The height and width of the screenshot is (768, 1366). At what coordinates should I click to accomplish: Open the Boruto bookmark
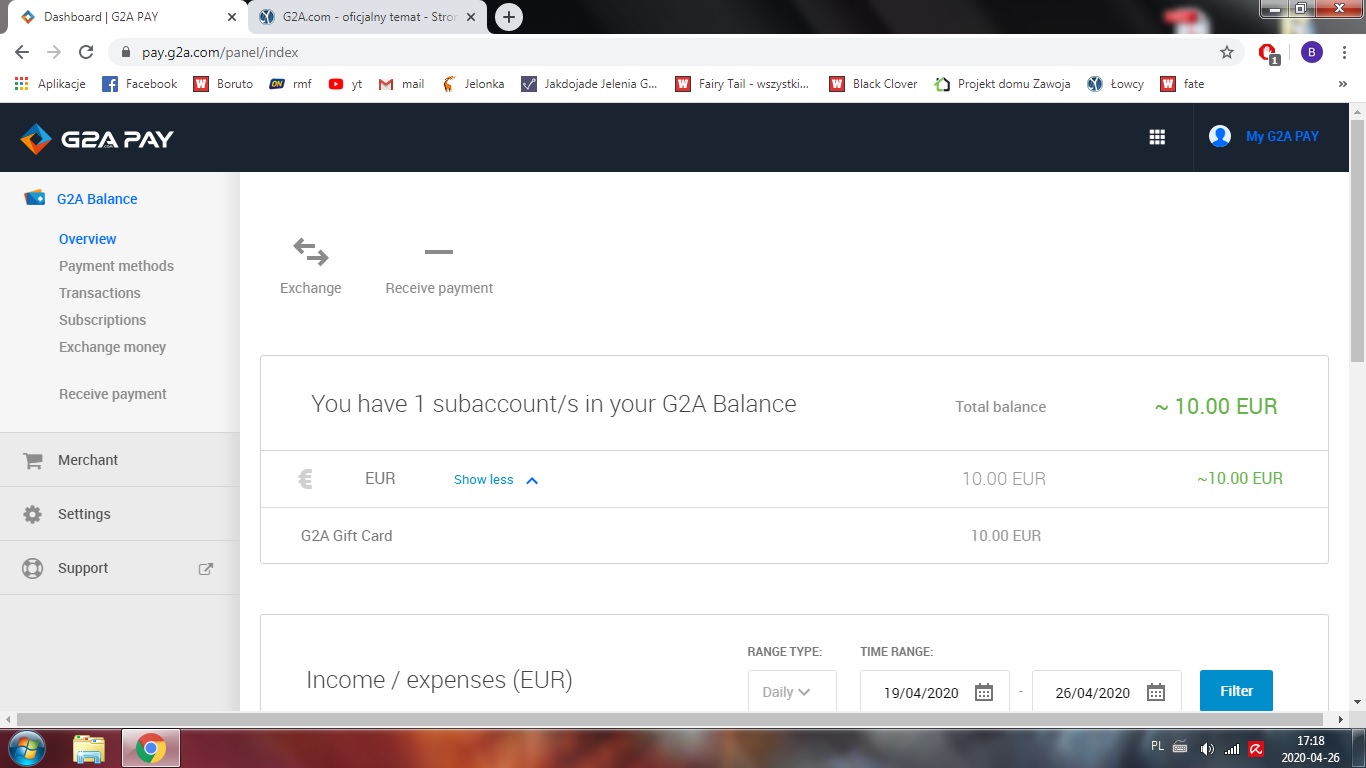223,84
